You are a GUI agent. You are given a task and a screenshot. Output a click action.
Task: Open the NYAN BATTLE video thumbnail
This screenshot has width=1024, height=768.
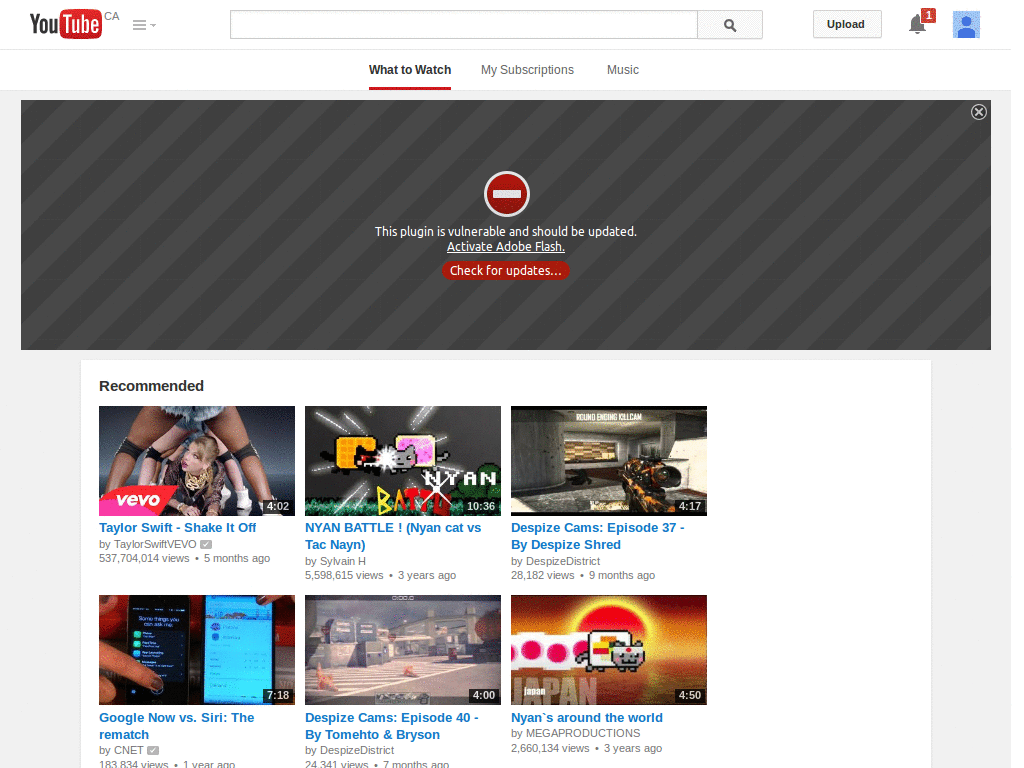pos(403,461)
